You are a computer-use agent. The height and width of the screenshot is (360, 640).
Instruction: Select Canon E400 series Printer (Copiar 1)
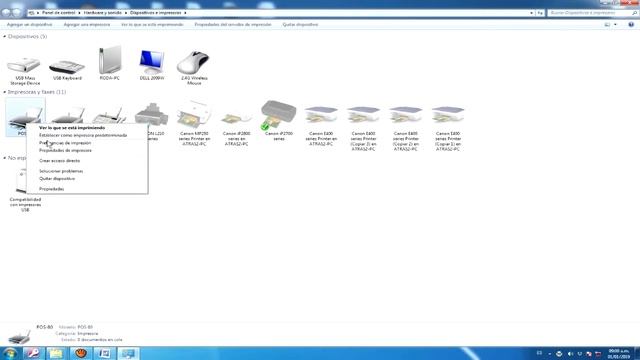(x=448, y=129)
